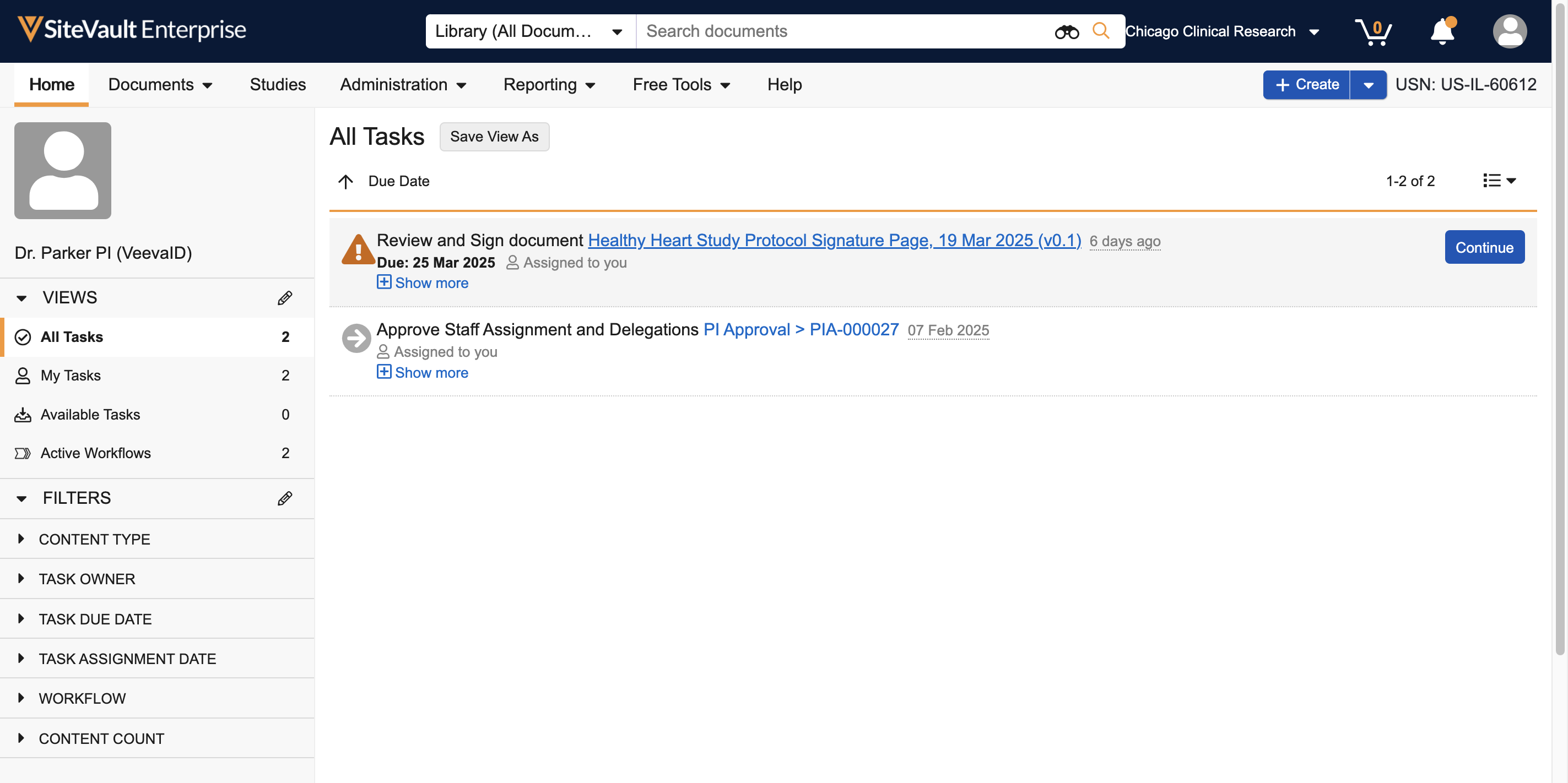The width and height of the screenshot is (1568, 783).
Task: Open Healthy Heart Study Protocol Signature Page link
Action: (834, 241)
